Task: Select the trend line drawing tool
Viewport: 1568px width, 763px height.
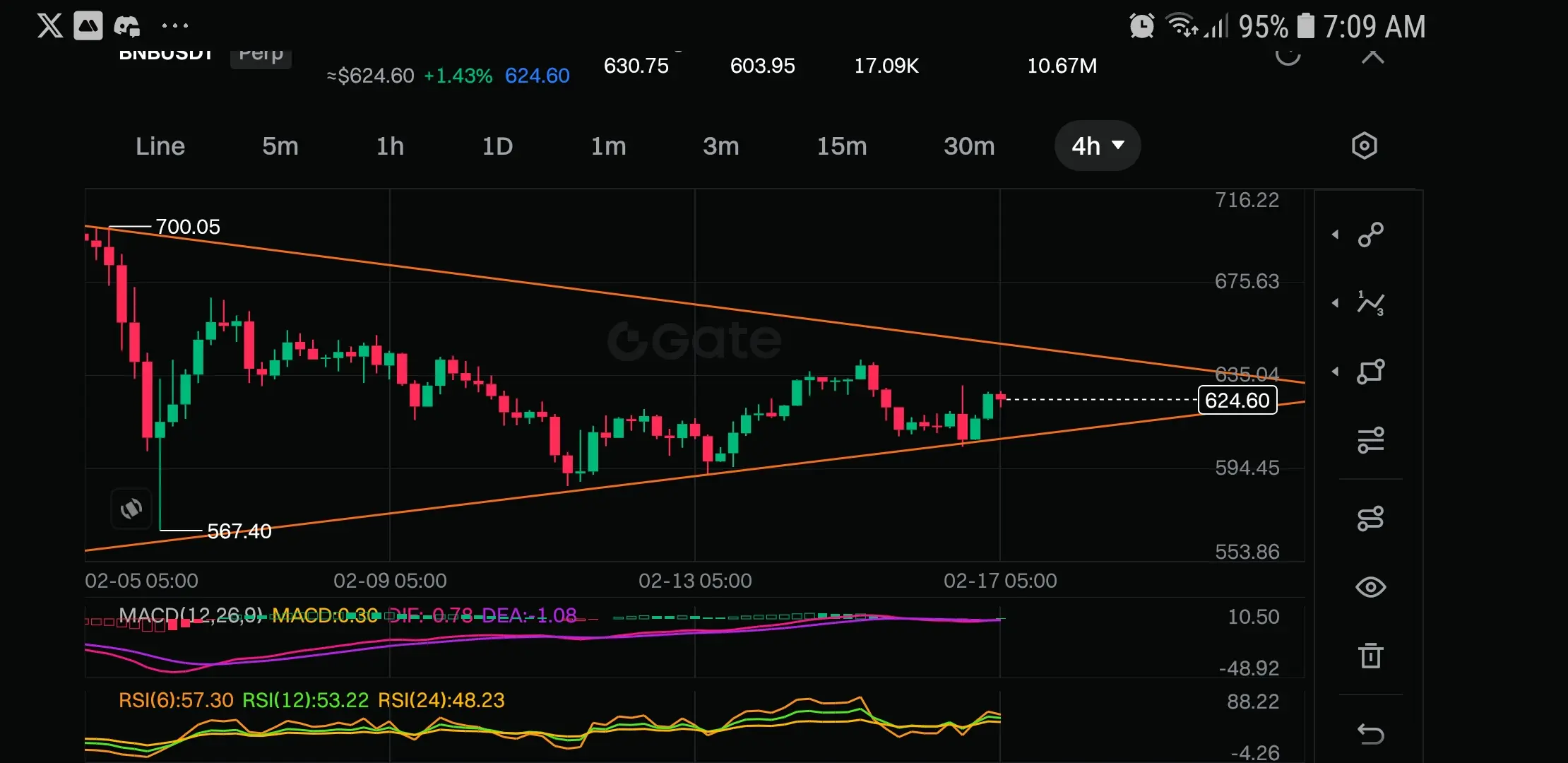Action: 1370,235
